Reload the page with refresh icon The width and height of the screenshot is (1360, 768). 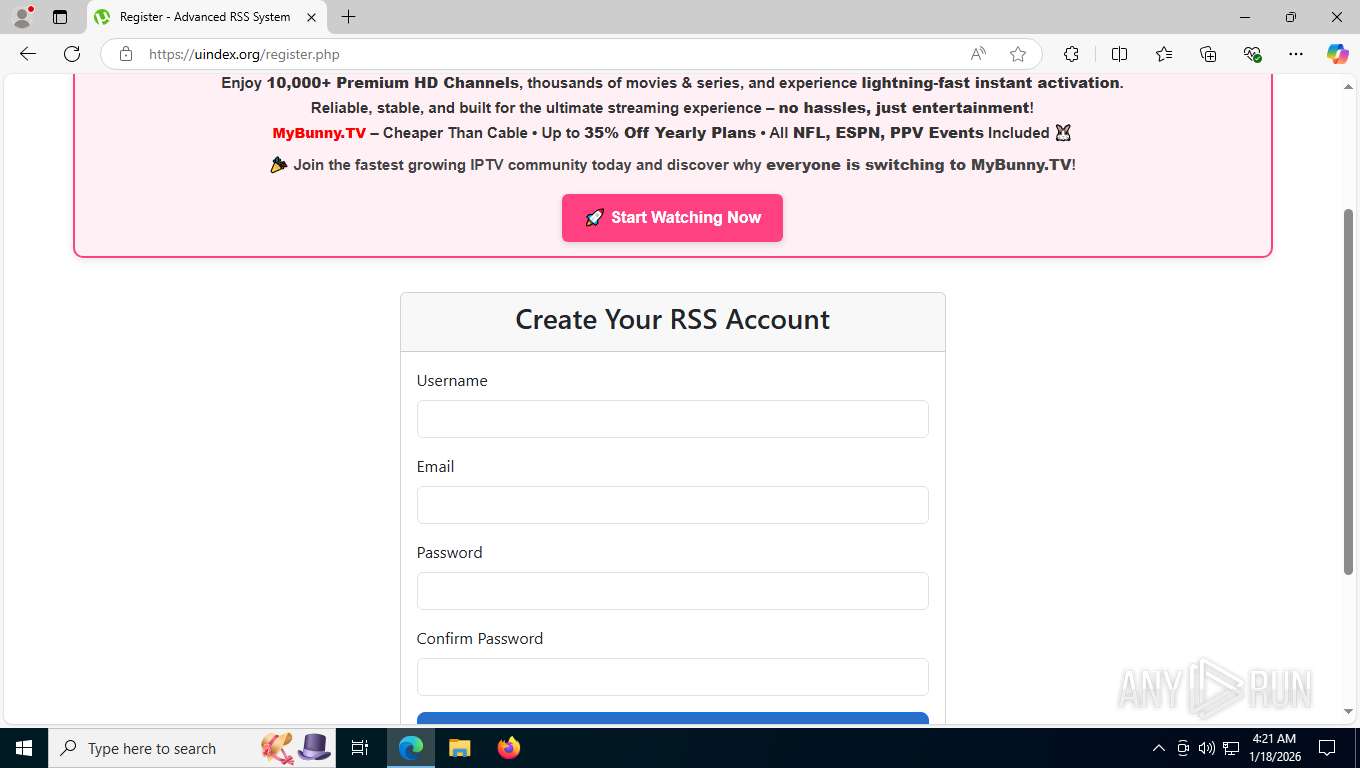pos(72,54)
